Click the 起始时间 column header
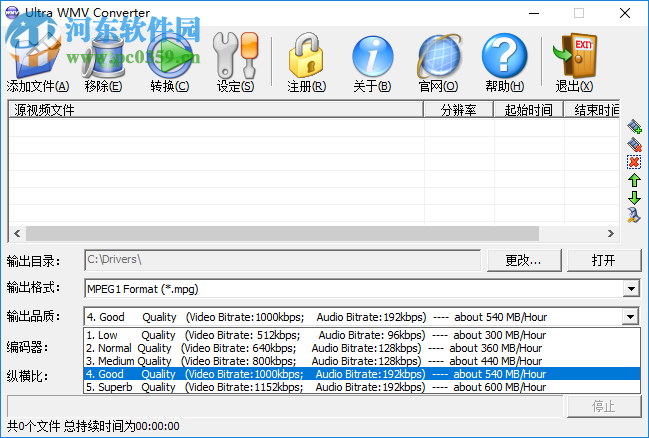649x438 pixels. pos(529,110)
